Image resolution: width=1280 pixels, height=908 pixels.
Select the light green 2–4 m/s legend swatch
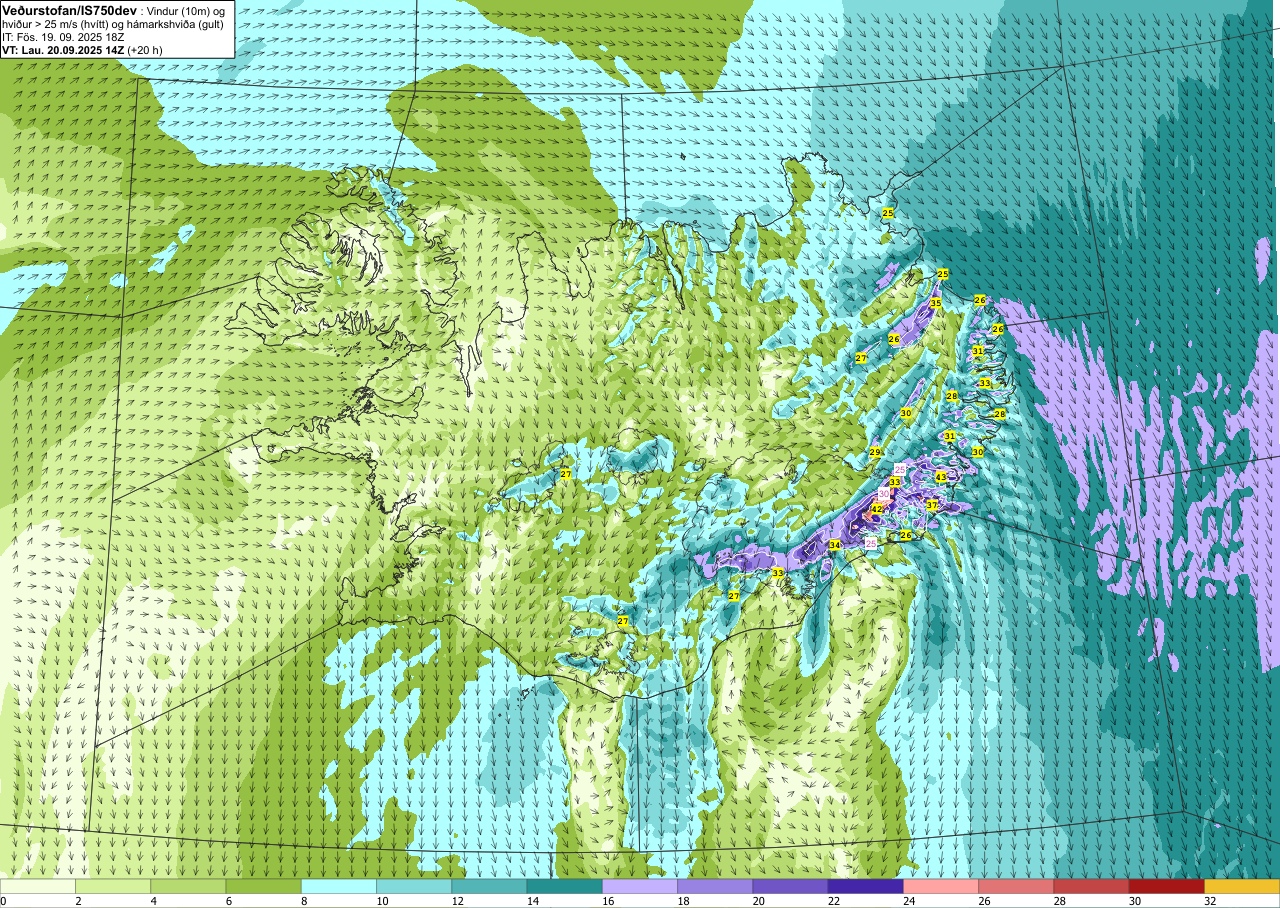[113, 886]
